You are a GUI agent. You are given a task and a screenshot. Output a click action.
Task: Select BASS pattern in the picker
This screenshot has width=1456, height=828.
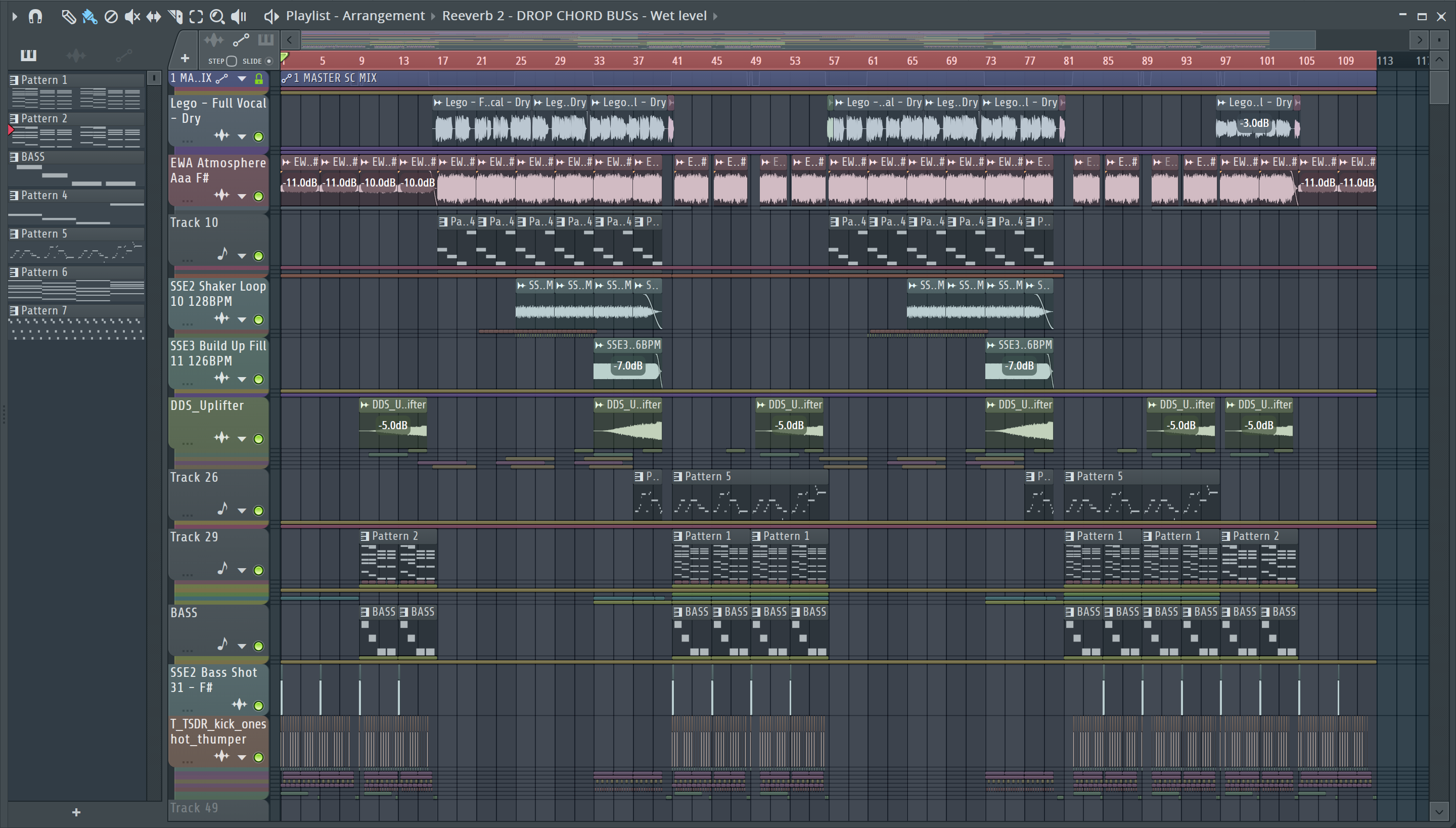76,168
